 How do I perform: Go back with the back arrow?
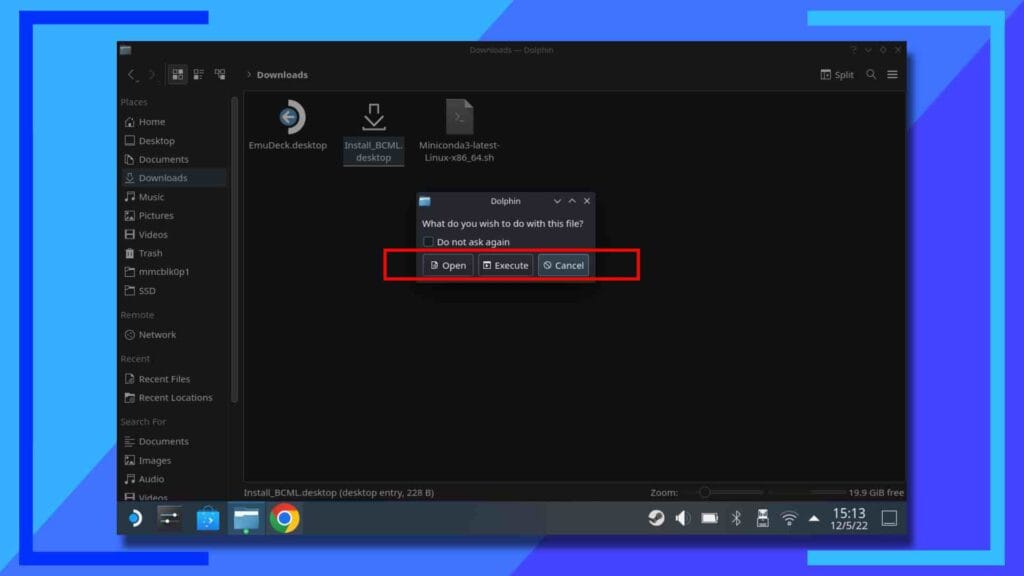click(131, 74)
